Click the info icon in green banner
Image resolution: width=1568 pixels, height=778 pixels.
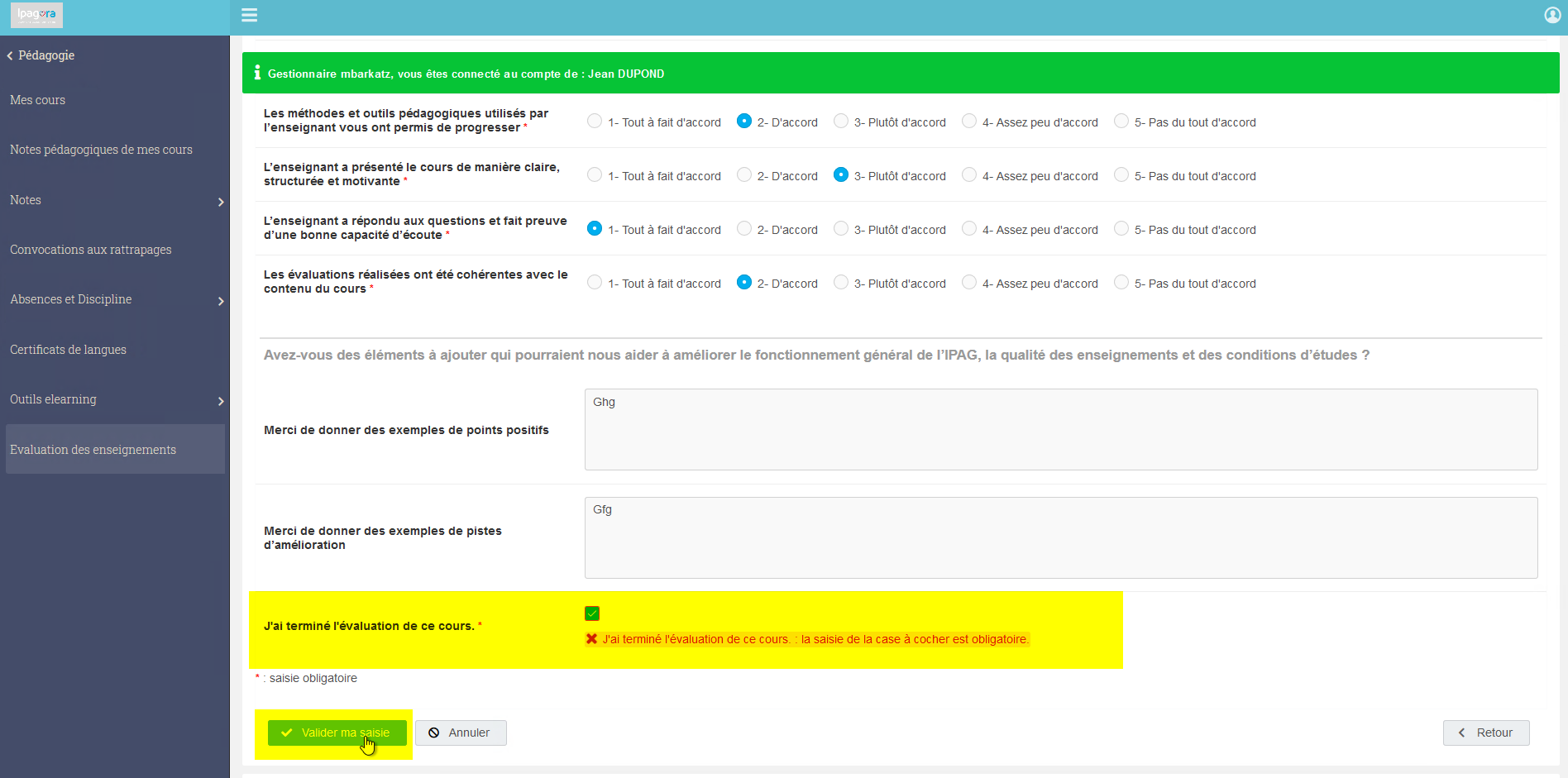click(x=257, y=73)
